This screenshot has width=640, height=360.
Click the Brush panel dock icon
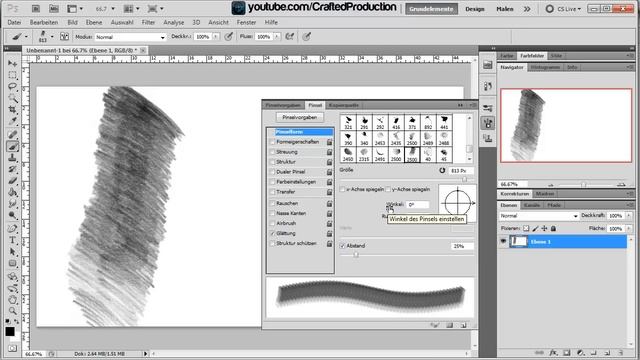pos(488,123)
